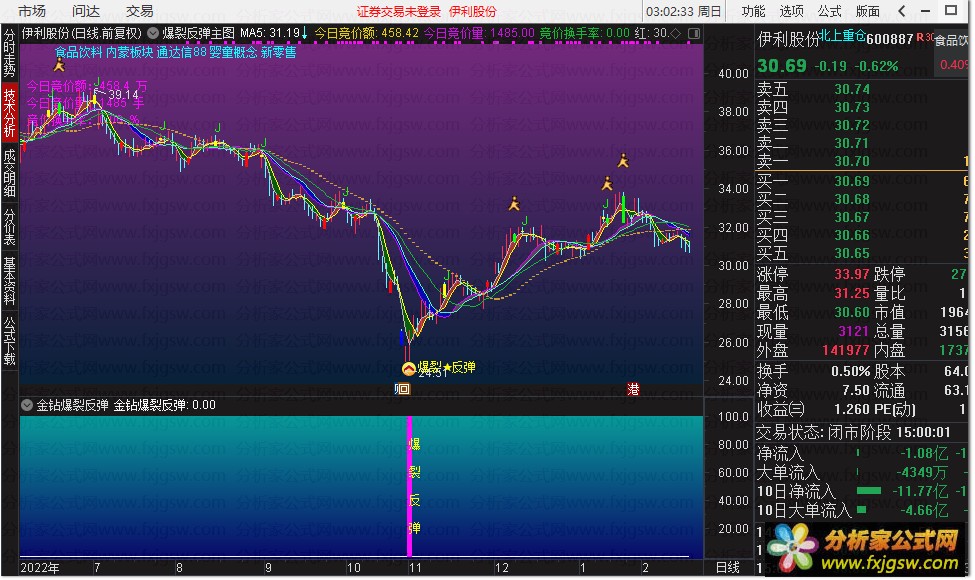Open the 版面 menu

point(867,11)
